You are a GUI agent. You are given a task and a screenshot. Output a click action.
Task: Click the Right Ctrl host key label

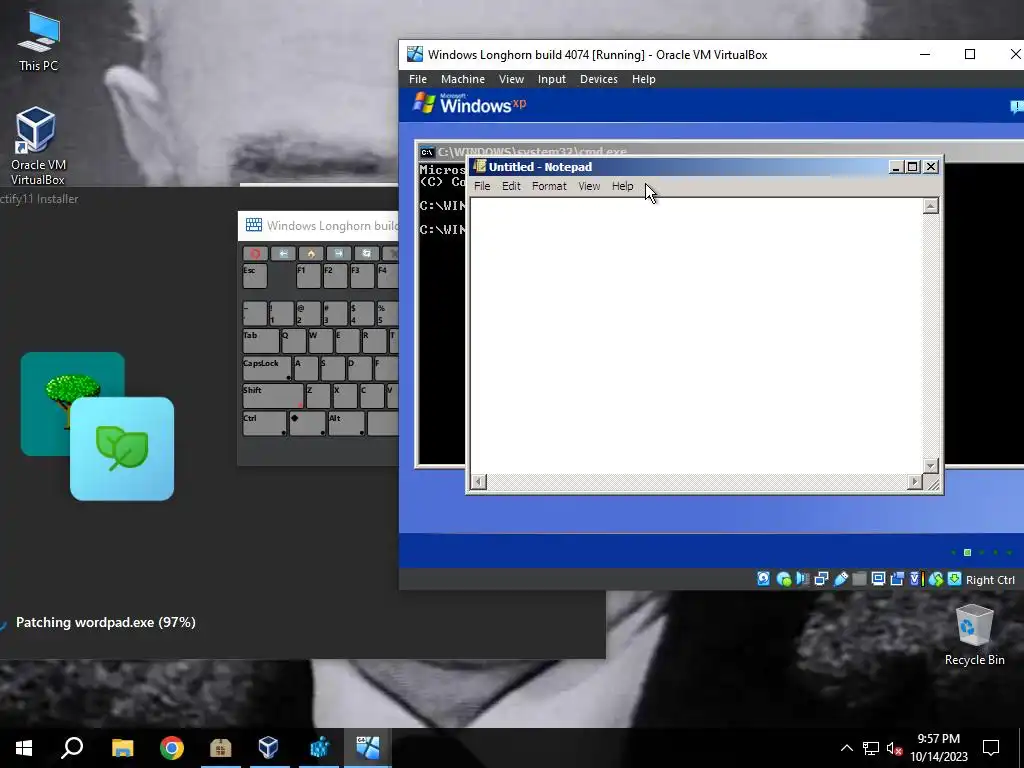(990, 580)
